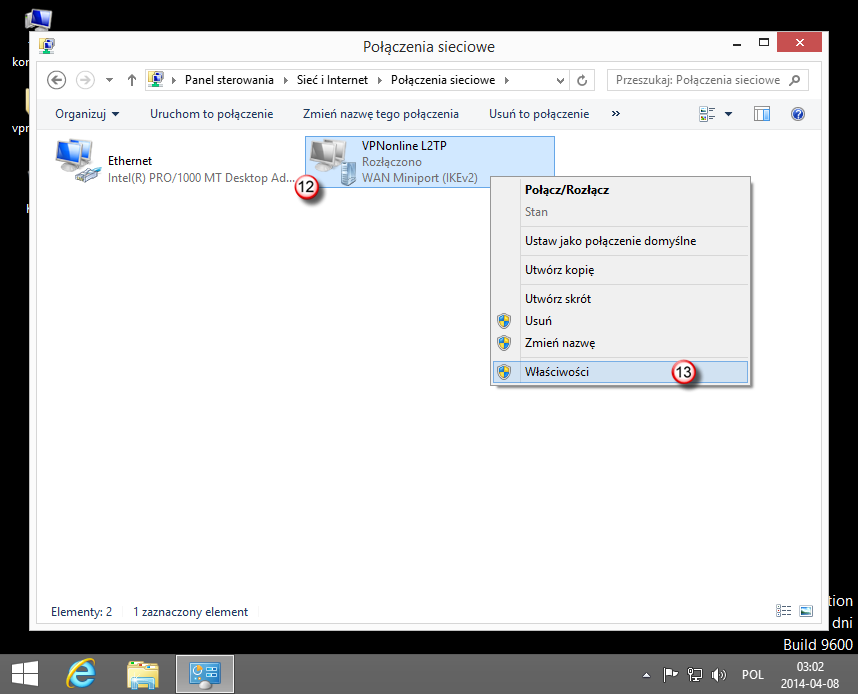Click Uruchom to połączenie

pos(212,114)
